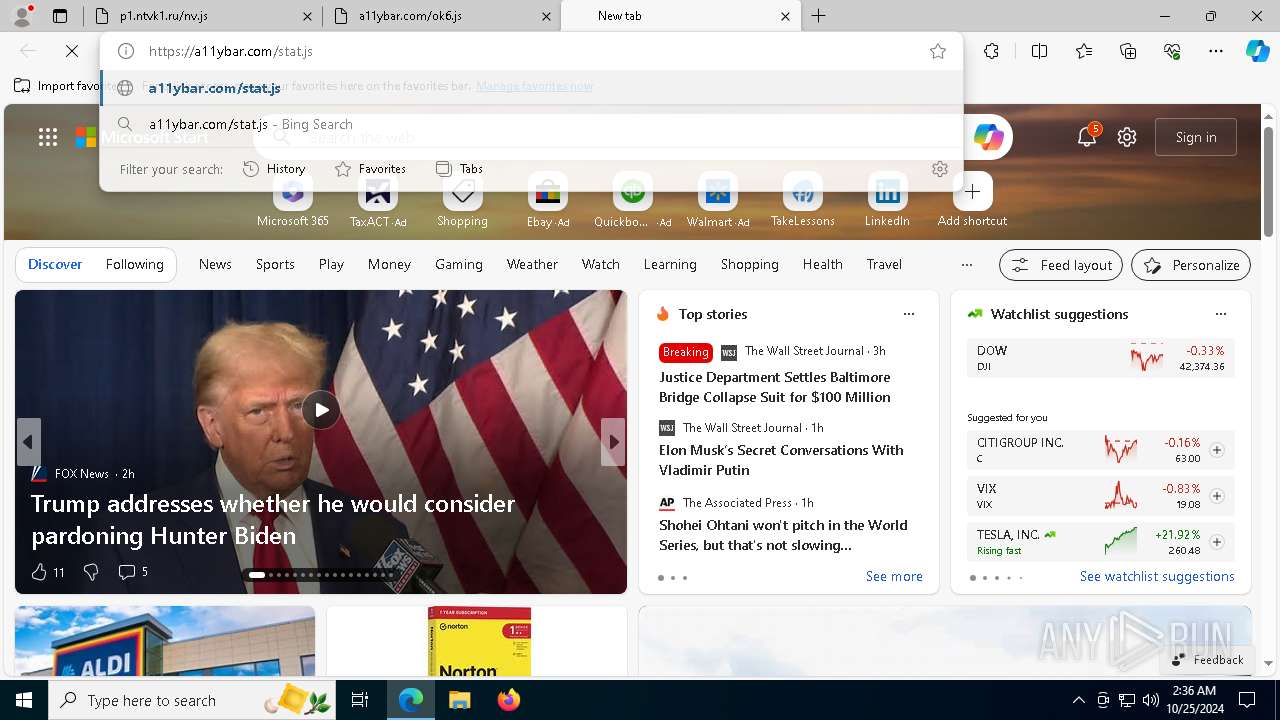Open Feed layout options
The width and height of the screenshot is (1280, 720).
click(1062, 265)
